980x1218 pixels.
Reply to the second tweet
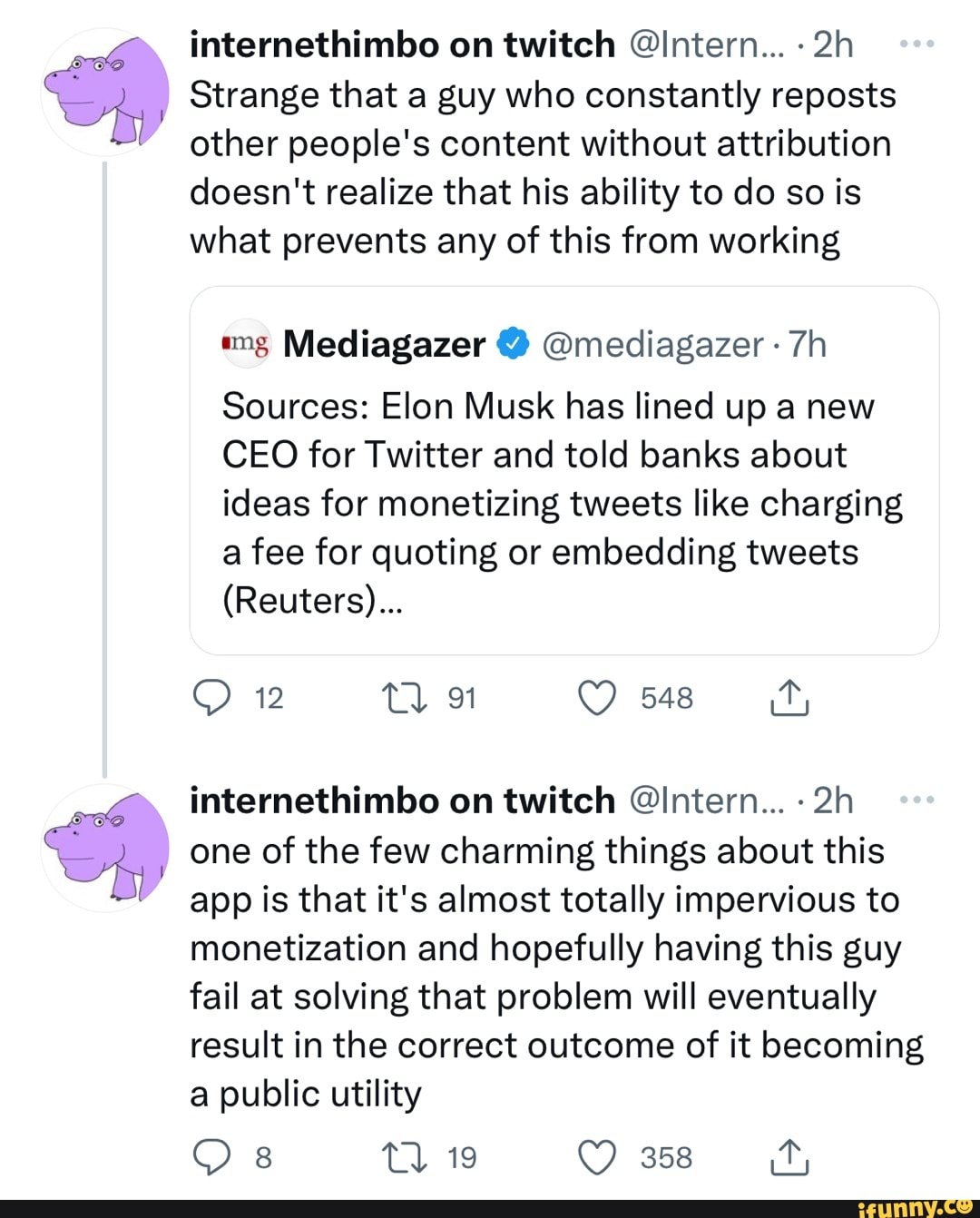point(212,1157)
